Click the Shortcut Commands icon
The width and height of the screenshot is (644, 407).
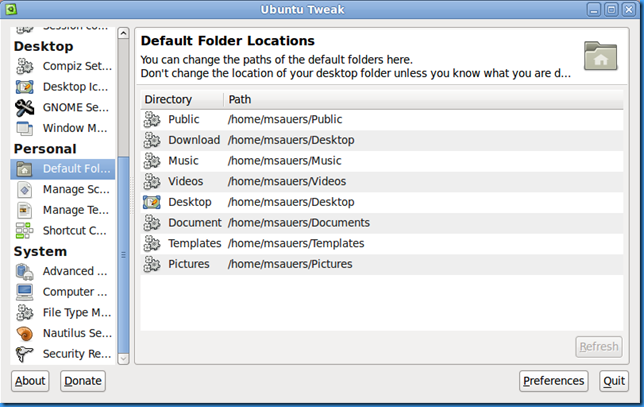coord(25,230)
